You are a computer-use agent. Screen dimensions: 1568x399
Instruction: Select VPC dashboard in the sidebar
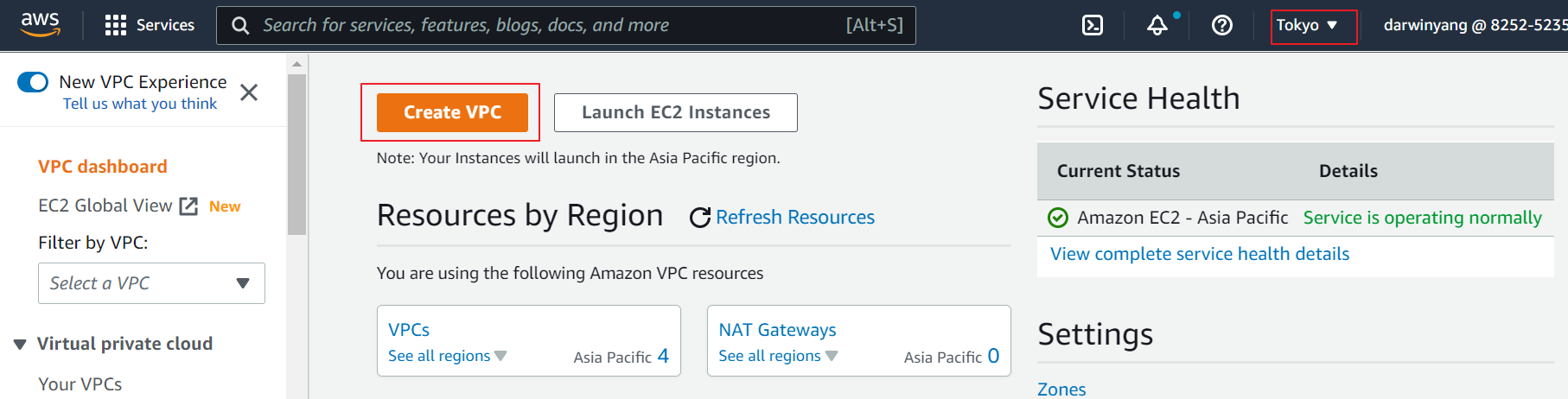(103, 167)
